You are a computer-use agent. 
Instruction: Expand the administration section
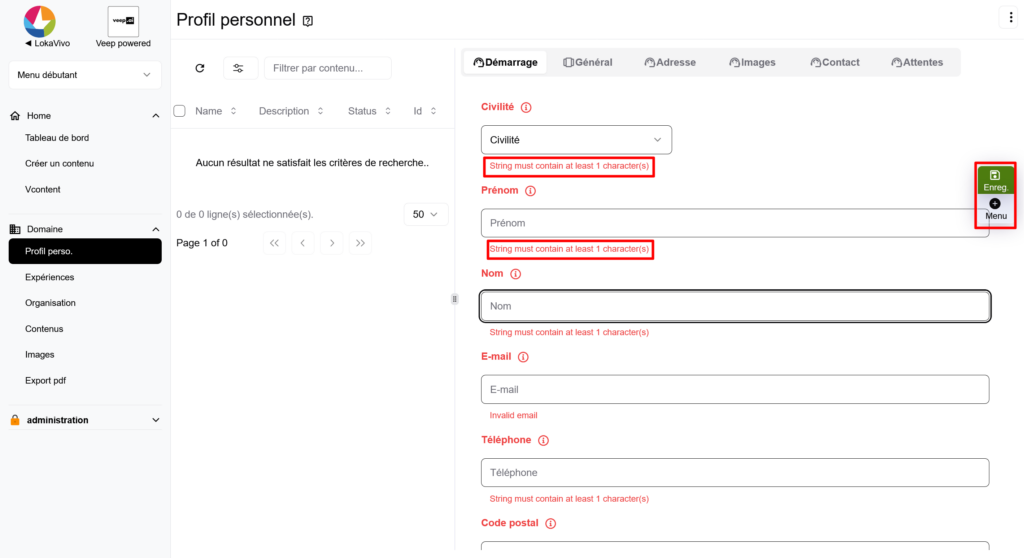(155, 420)
